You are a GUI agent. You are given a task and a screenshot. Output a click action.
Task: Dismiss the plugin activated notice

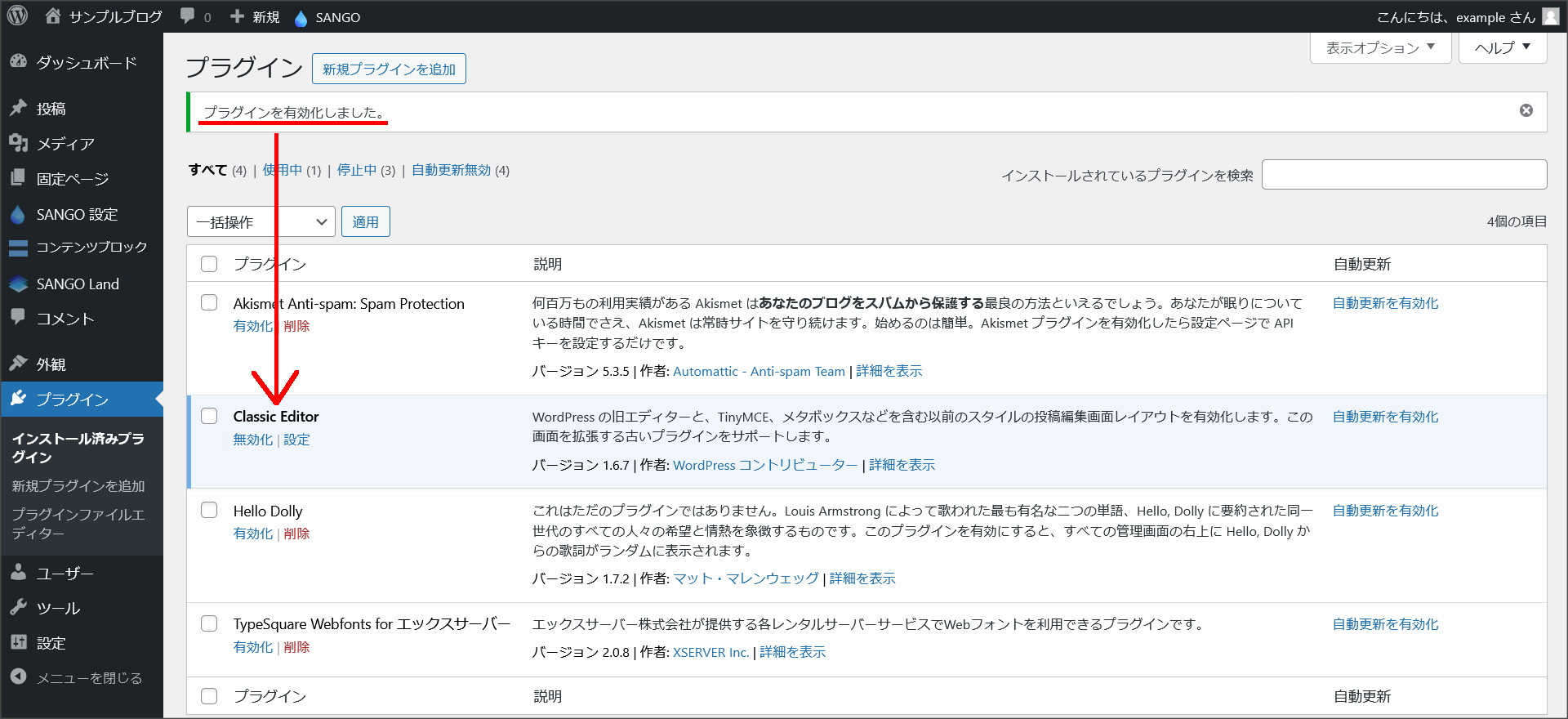click(x=1526, y=111)
